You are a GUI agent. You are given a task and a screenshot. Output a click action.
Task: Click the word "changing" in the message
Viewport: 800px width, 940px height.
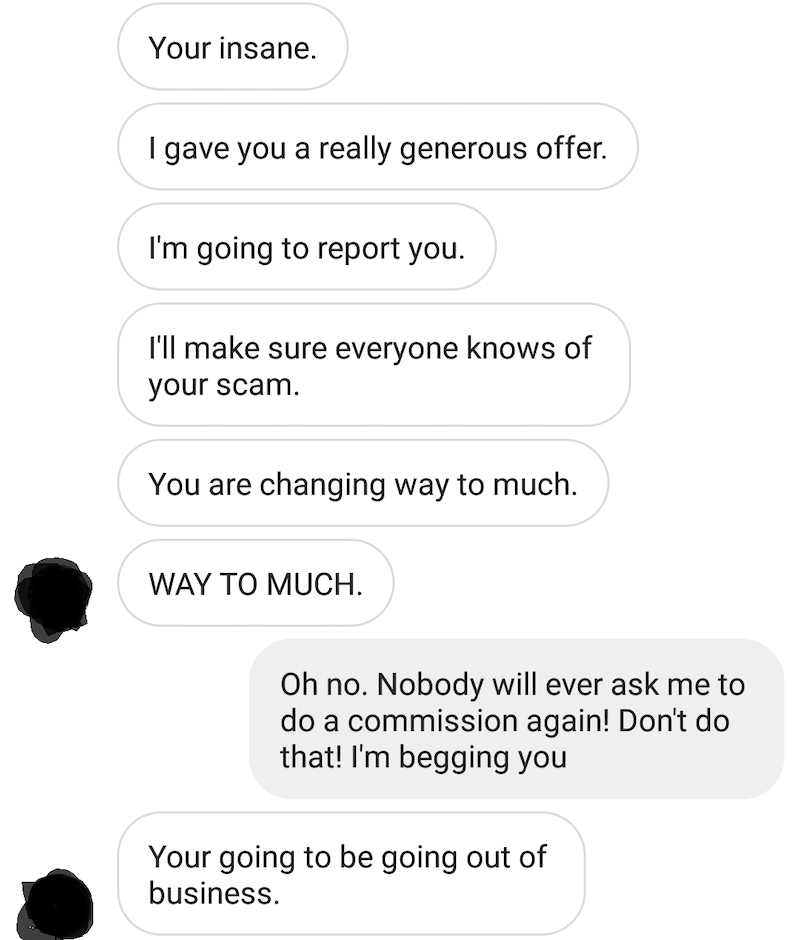coord(322,486)
